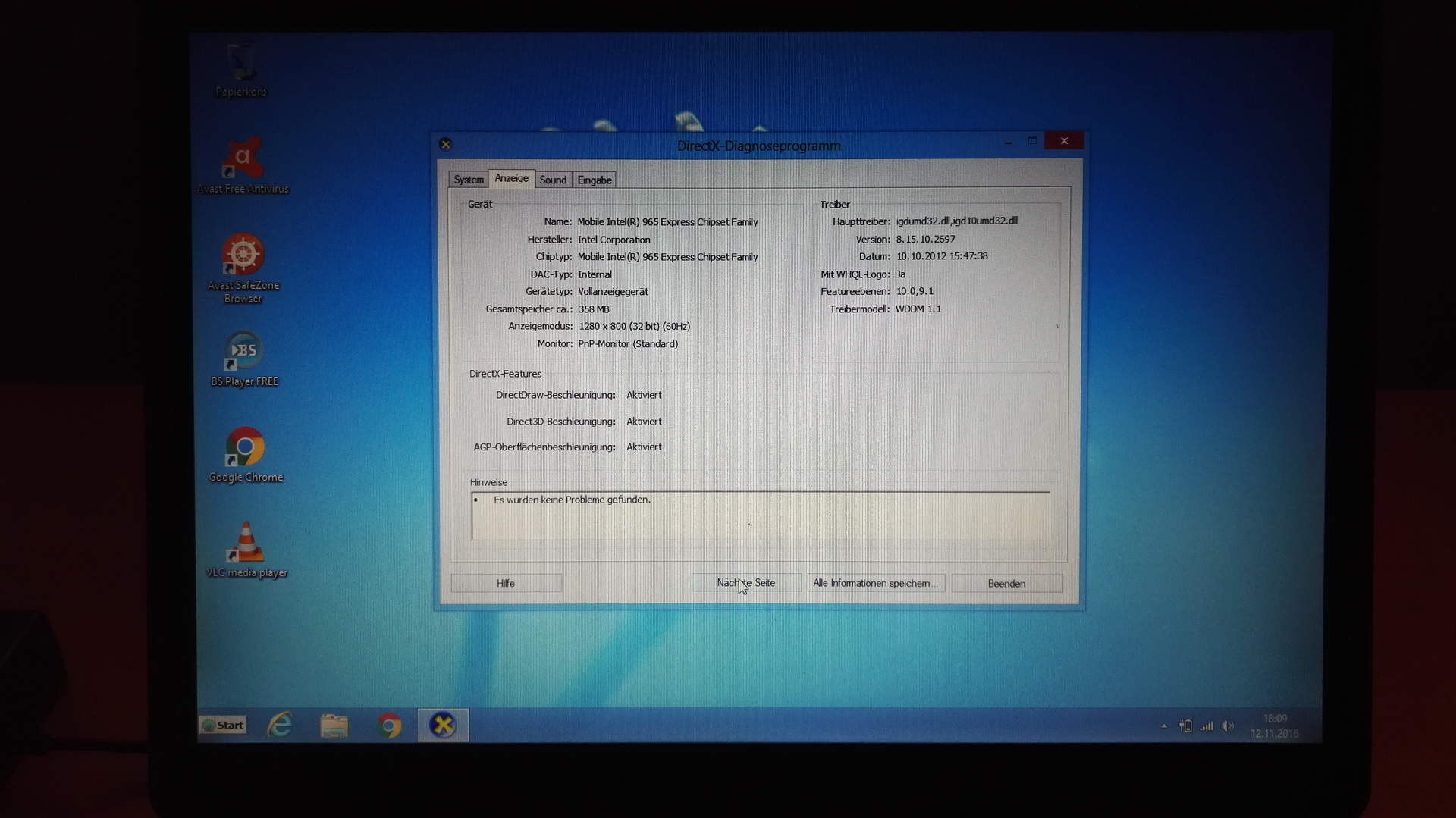
Task: Click the Nächste Seite button
Action: (x=746, y=583)
